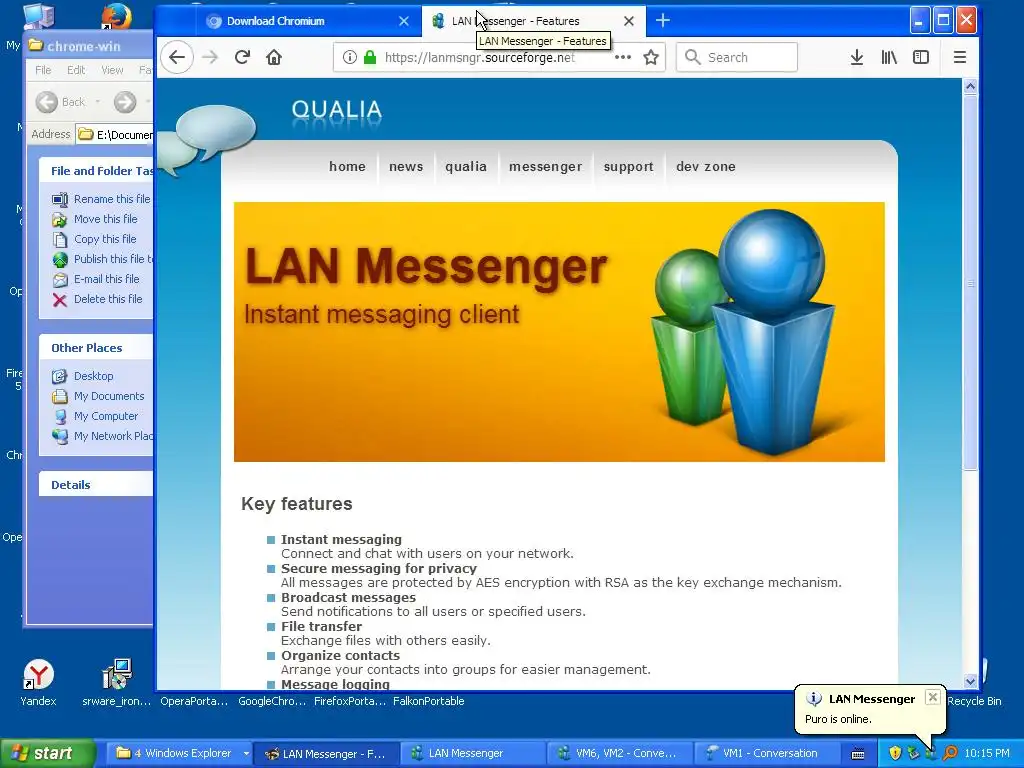Open the qualia nav link
This screenshot has height=768, width=1024.
[x=466, y=167]
